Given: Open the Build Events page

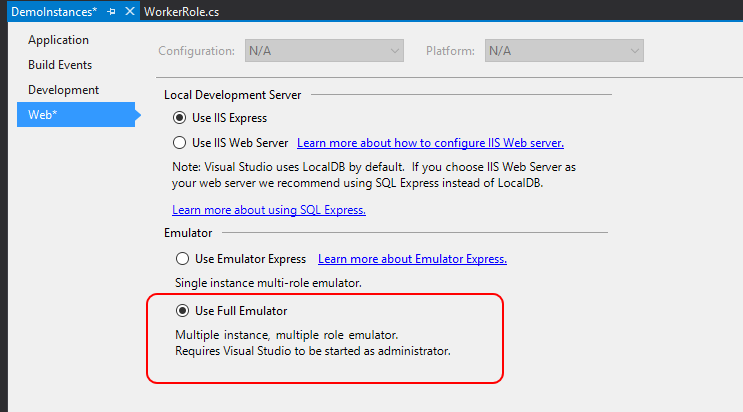Looking at the screenshot, I should click(x=60, y=65).
